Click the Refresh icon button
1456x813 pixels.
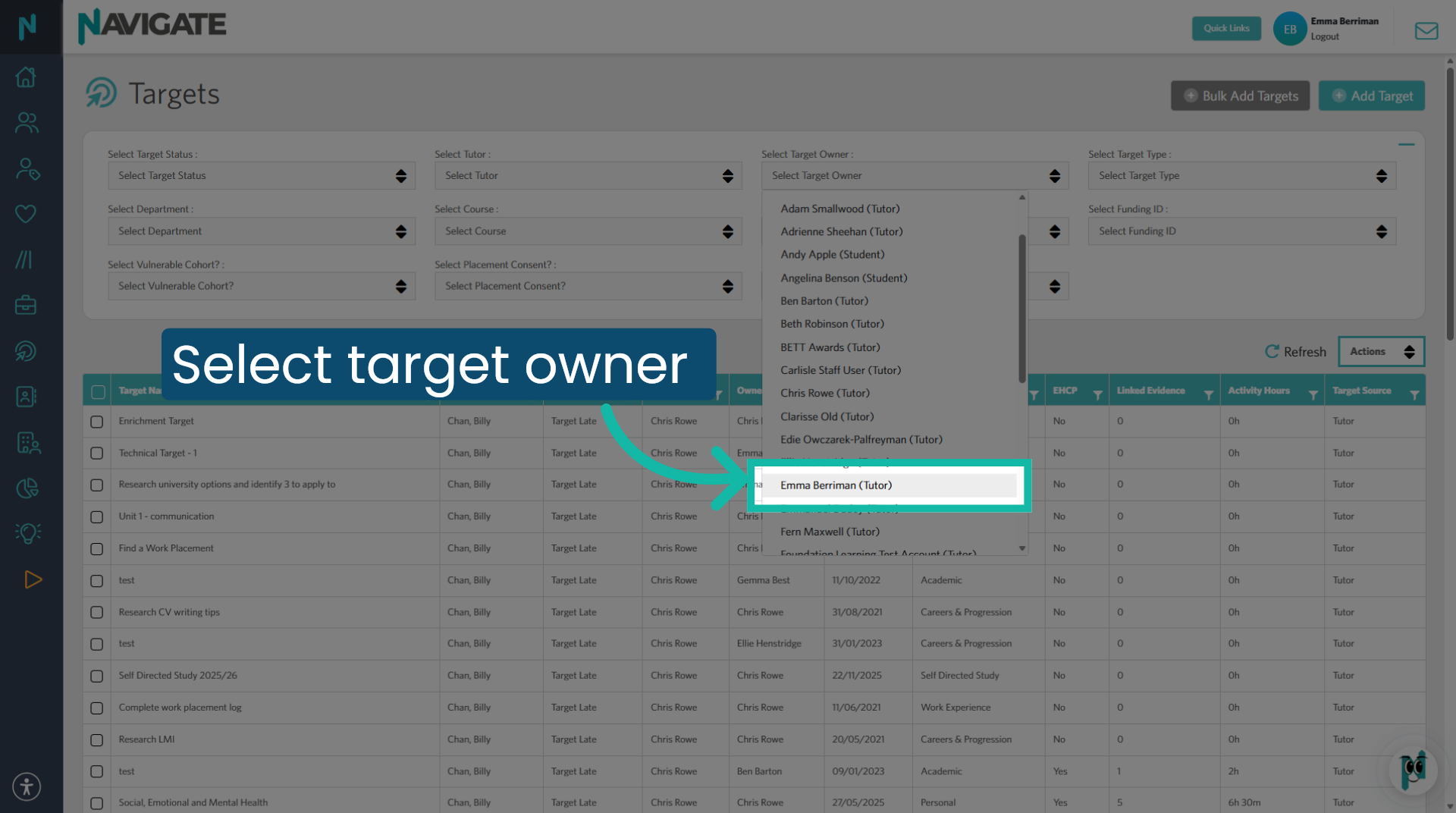[x=1295, y=352]
